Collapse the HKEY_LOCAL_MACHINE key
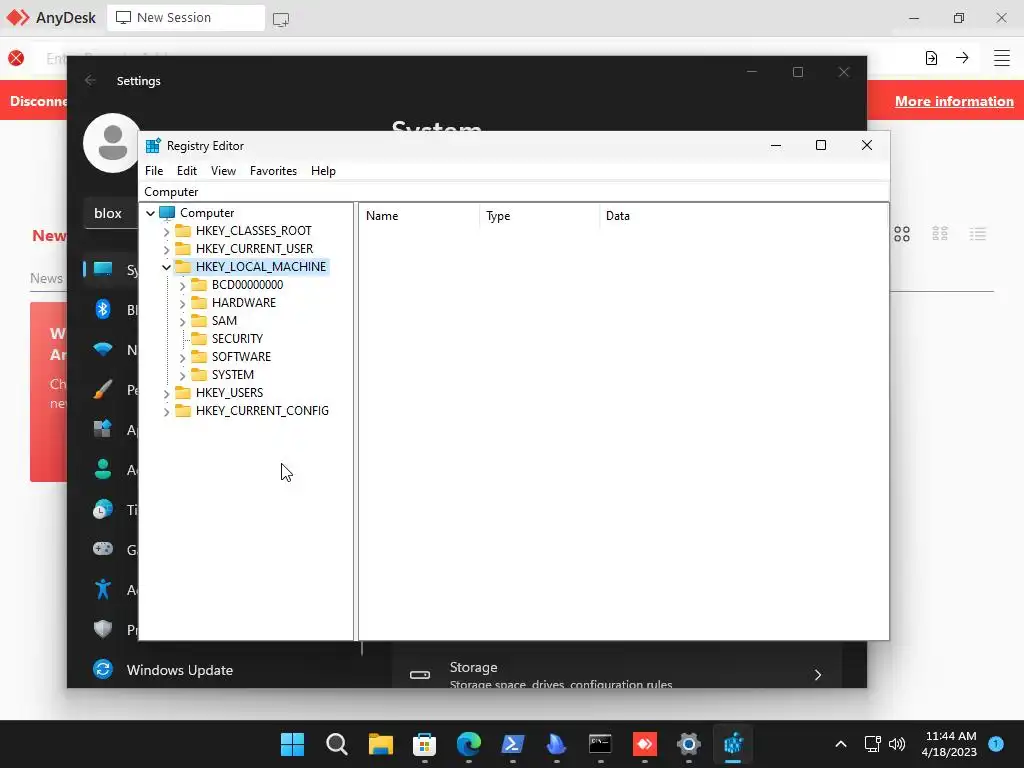1024x768 pixels. (x=166, y=267)
